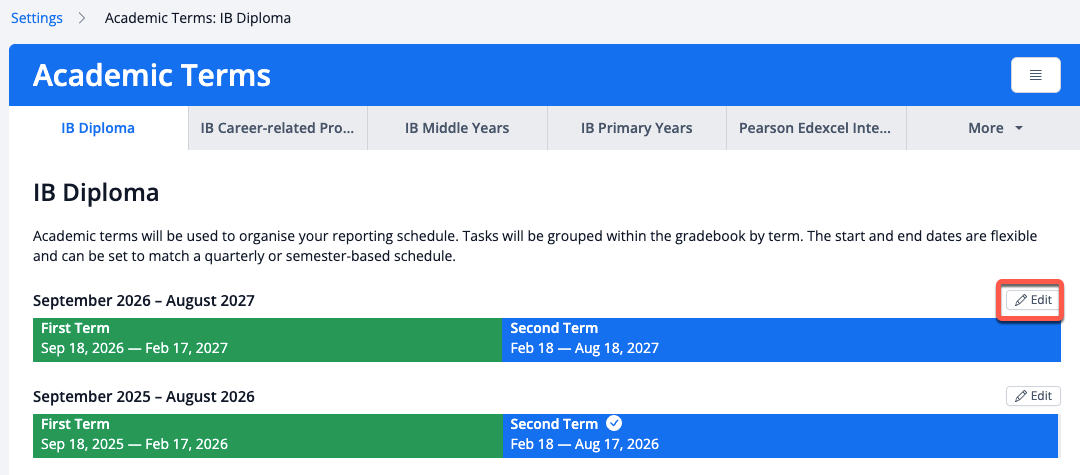Click the Academic Terms page title

point(152,75)
